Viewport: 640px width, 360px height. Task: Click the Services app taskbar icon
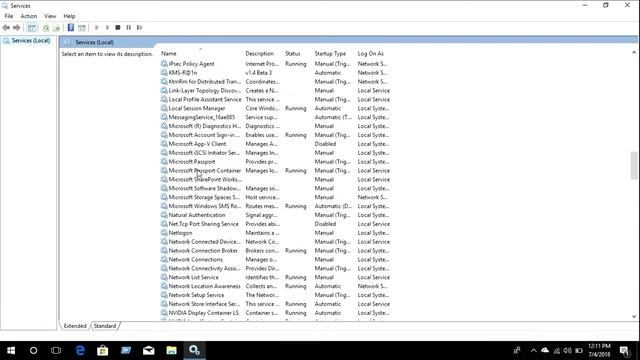194,351
